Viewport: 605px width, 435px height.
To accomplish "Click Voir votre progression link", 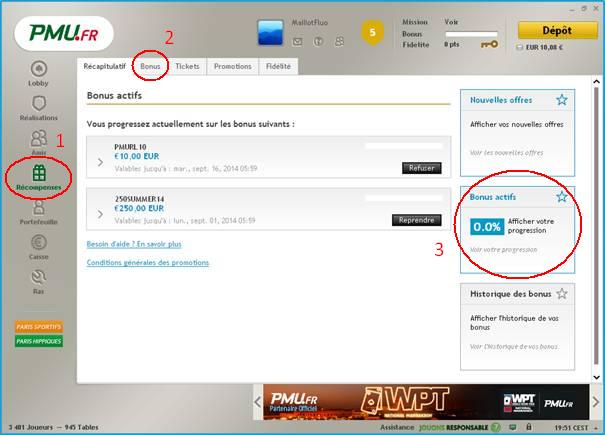I will point(504,250).
